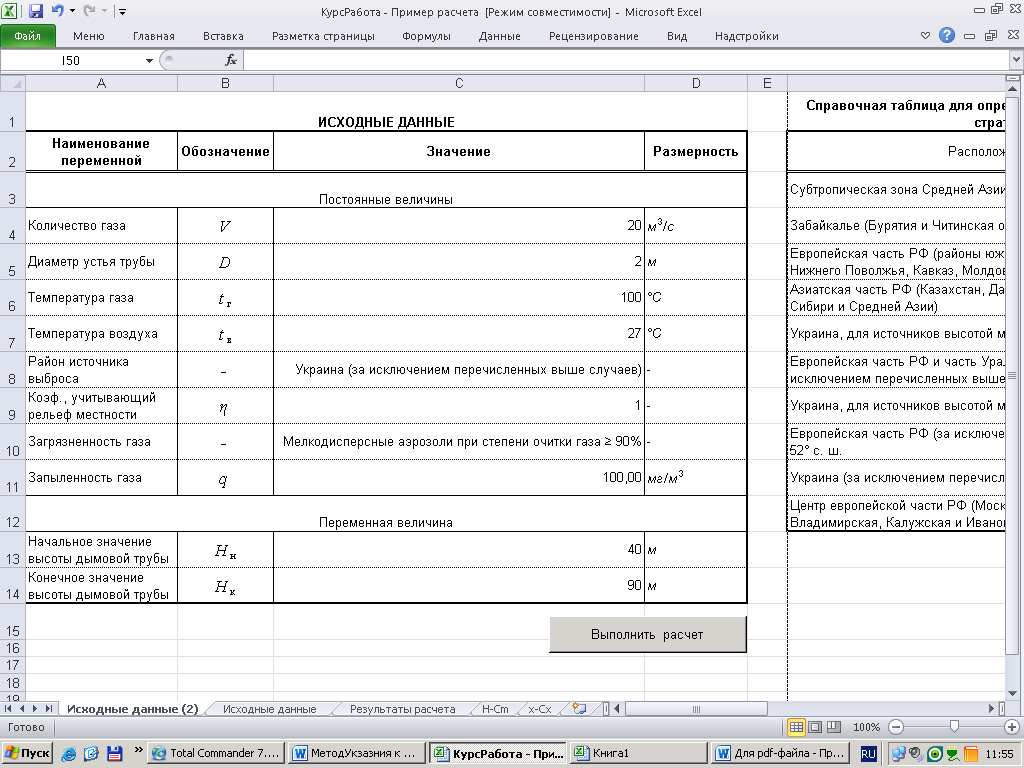Screen dimensions: 1024x768
Task: Select the gas temperature value 100
Action: pyautogui.click(x=458, y=297)
